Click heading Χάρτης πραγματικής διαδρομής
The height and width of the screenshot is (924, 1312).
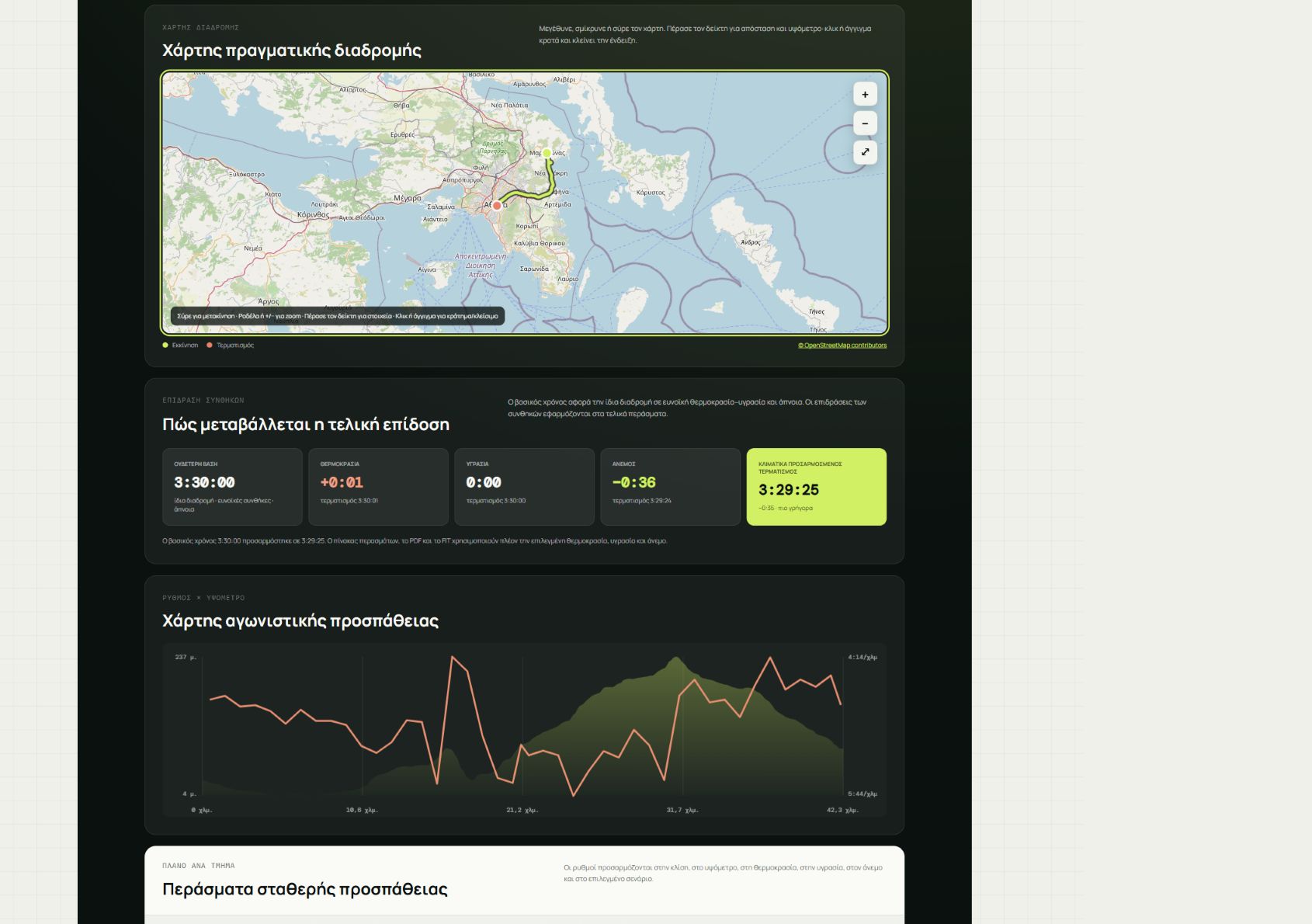(x=292, y=50)
